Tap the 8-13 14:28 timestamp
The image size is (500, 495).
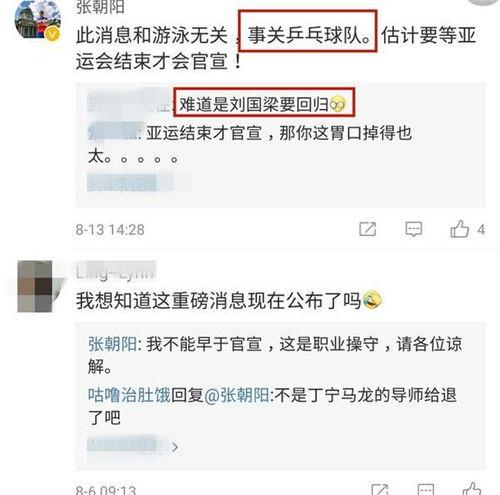[x=110, y=230]
